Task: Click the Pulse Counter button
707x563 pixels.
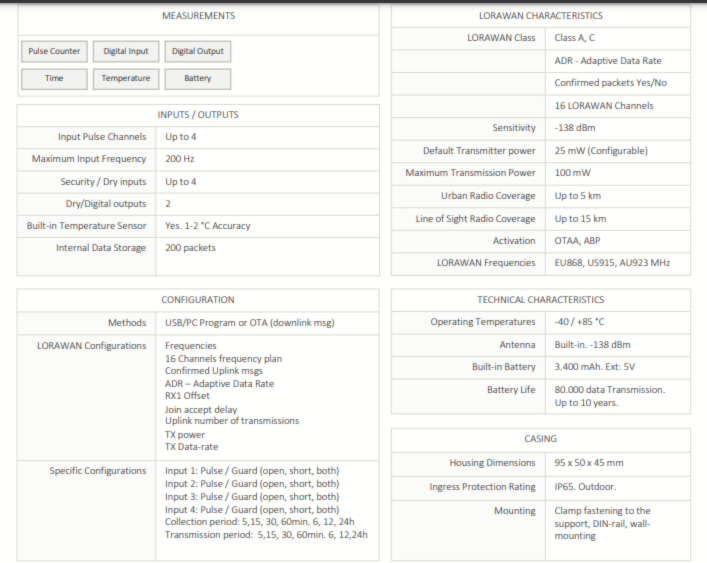Action: [54, 51]
